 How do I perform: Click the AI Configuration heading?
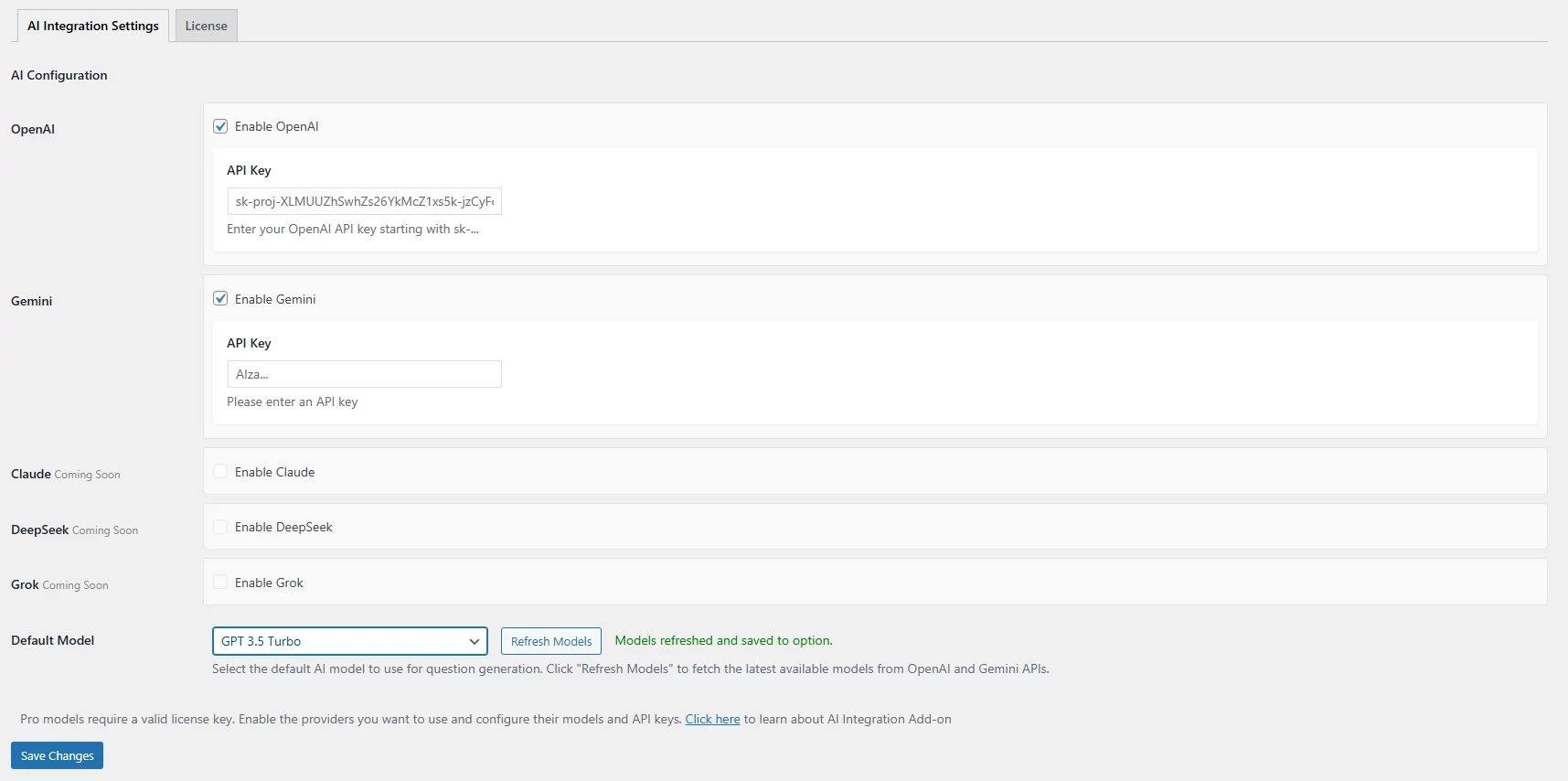[59, 75]
